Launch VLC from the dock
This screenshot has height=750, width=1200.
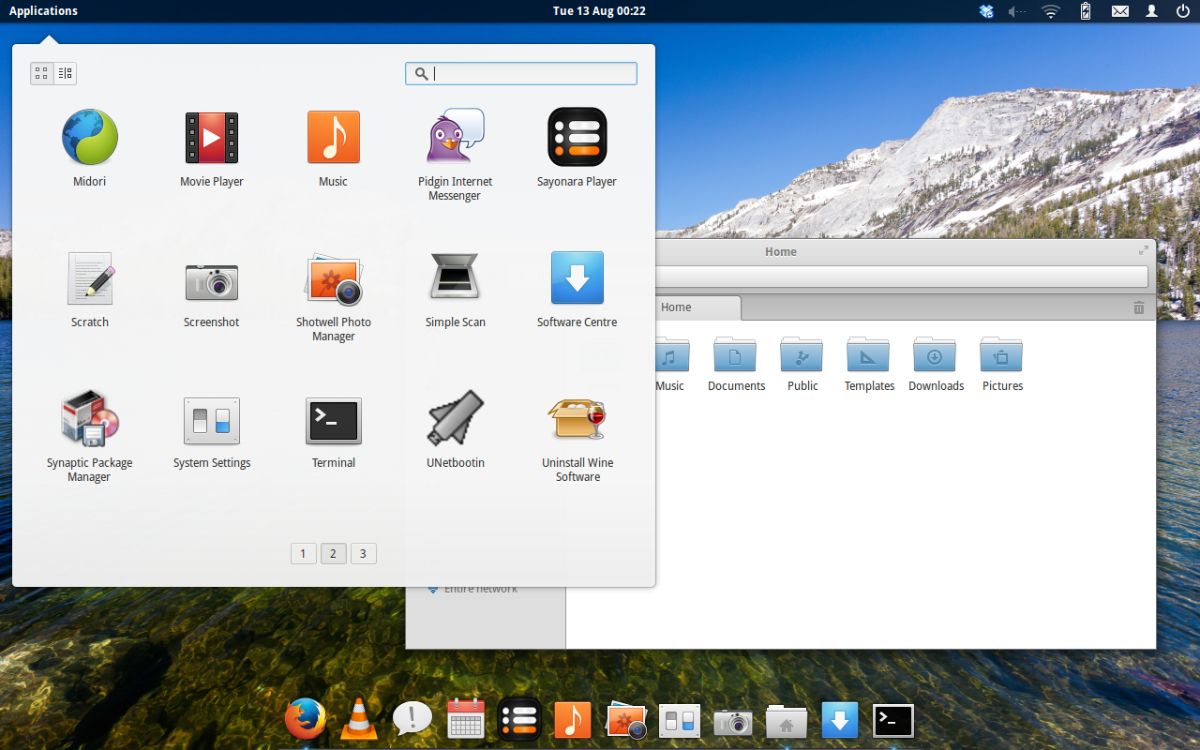[359, 718]
